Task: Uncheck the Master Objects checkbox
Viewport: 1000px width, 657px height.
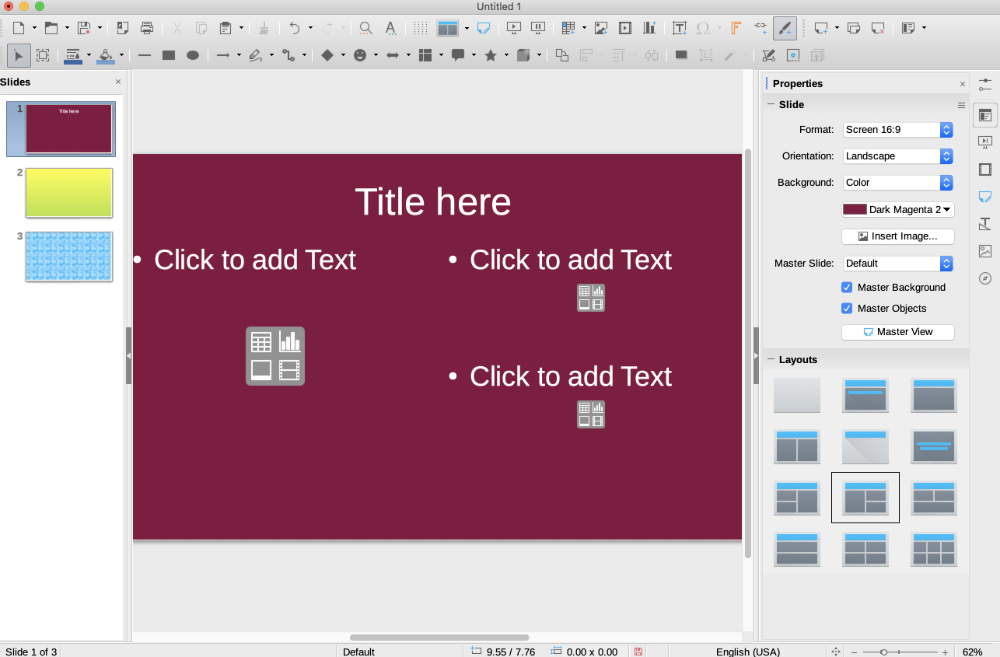Action: click(x=847, y=308)
